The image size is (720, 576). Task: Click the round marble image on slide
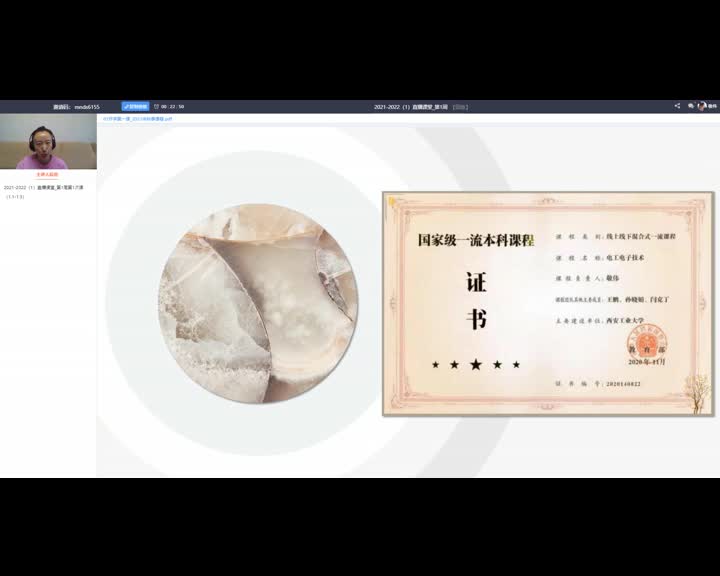[x=258, y=304]
